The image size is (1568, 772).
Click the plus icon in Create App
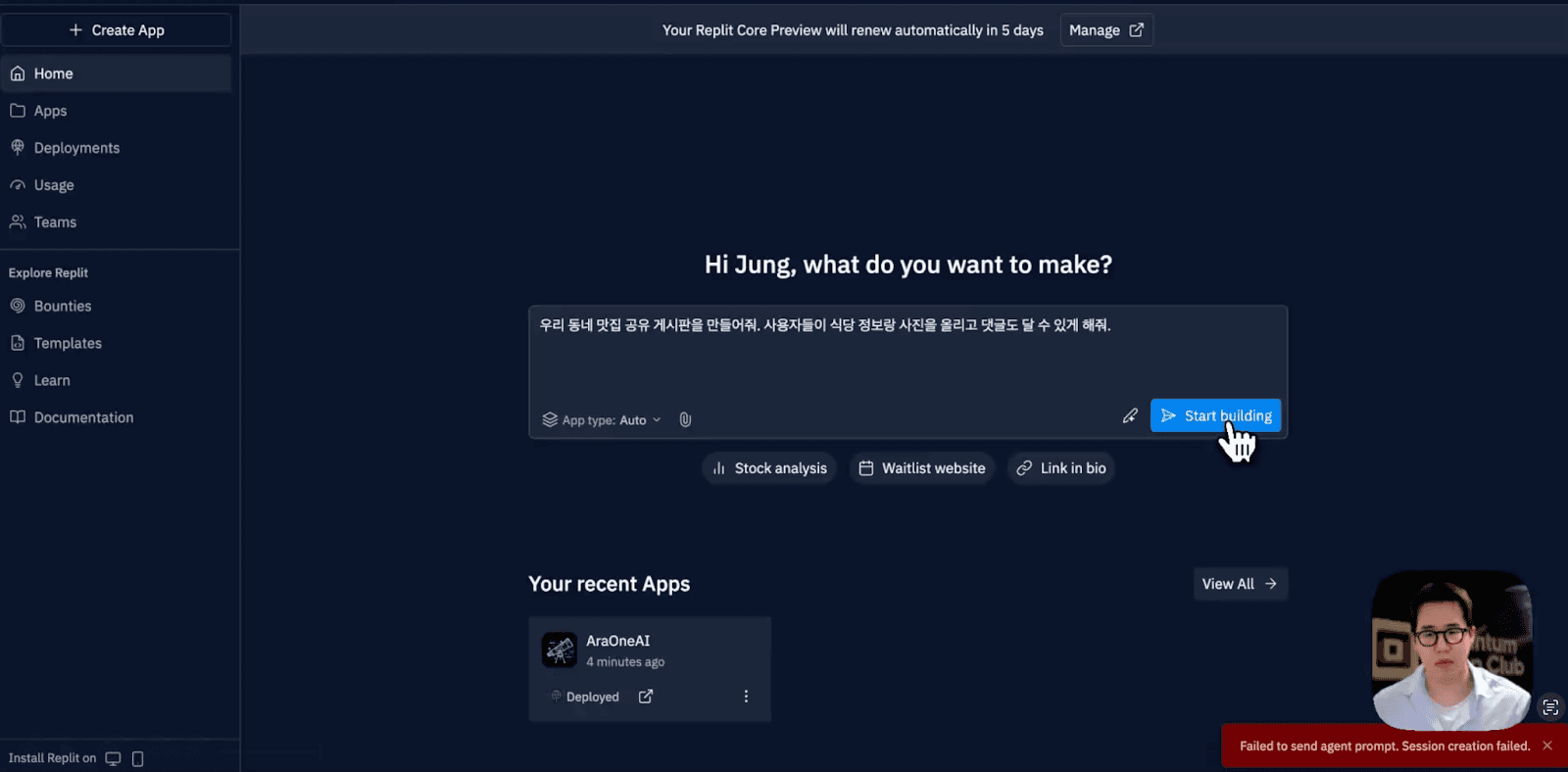75,30
